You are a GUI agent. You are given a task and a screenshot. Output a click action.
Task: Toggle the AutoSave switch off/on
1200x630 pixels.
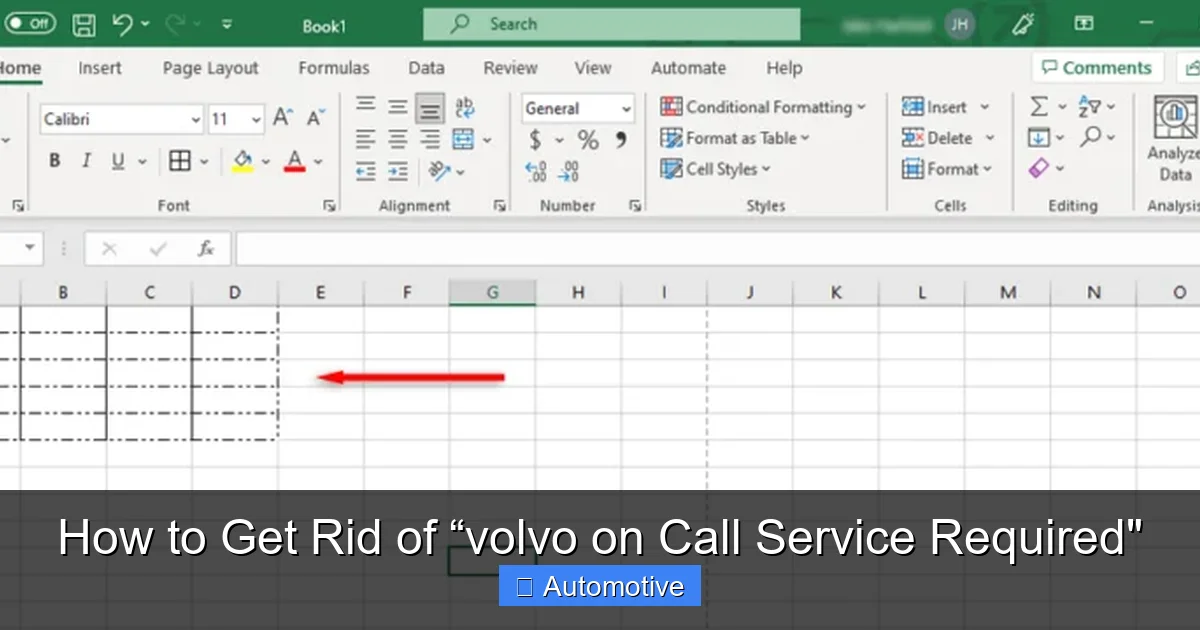click(x=30, y=24)
